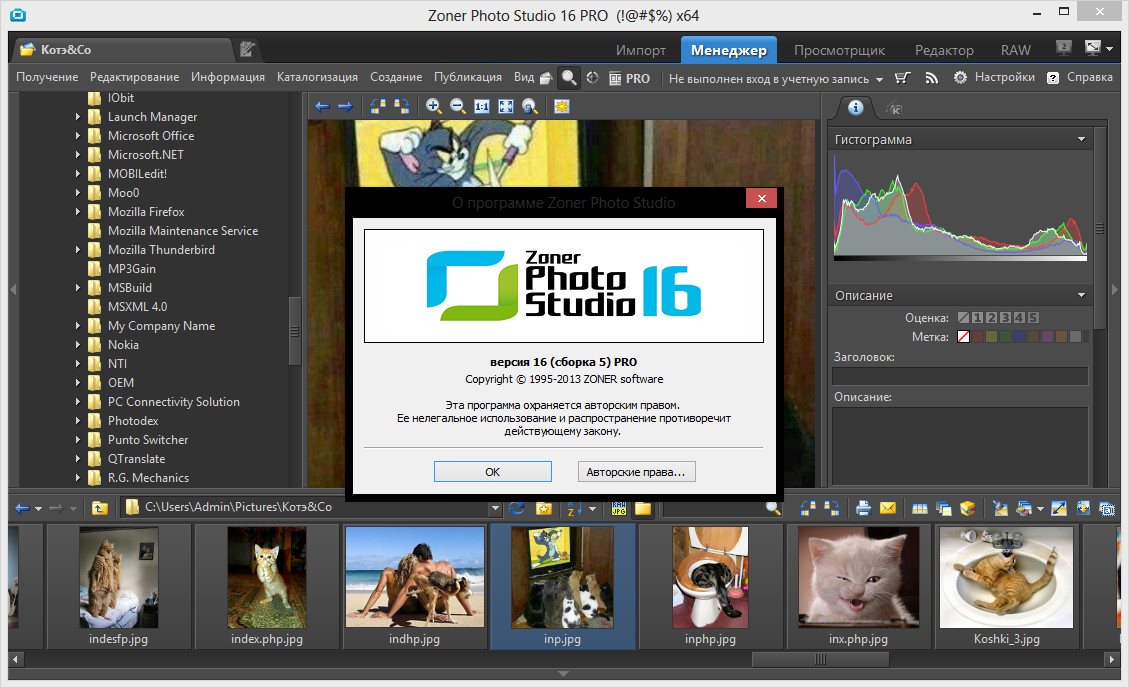Switch to the RAW tab

click(1015, 50)
